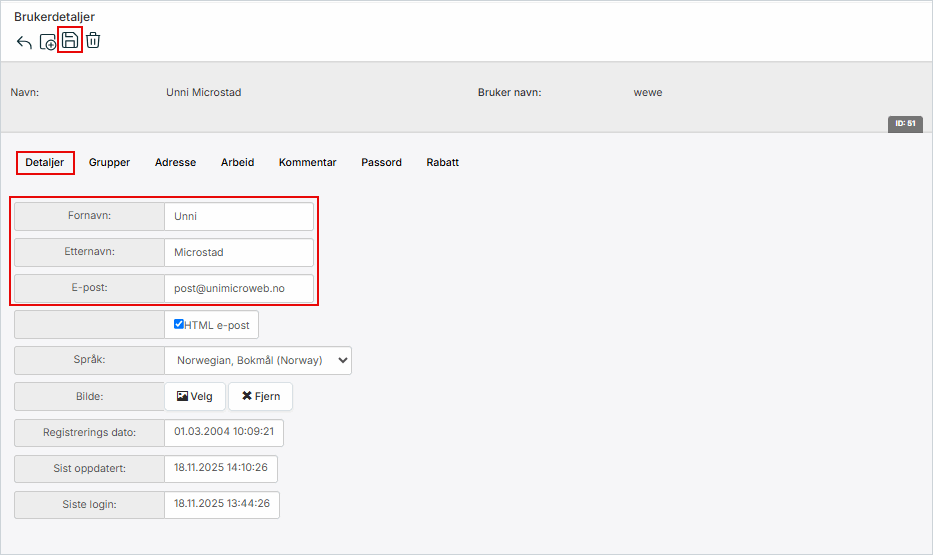This screenshot has height=555, width=933.
Task: Toggle the HTML e-post checkbox
Action: coord(179,324)
